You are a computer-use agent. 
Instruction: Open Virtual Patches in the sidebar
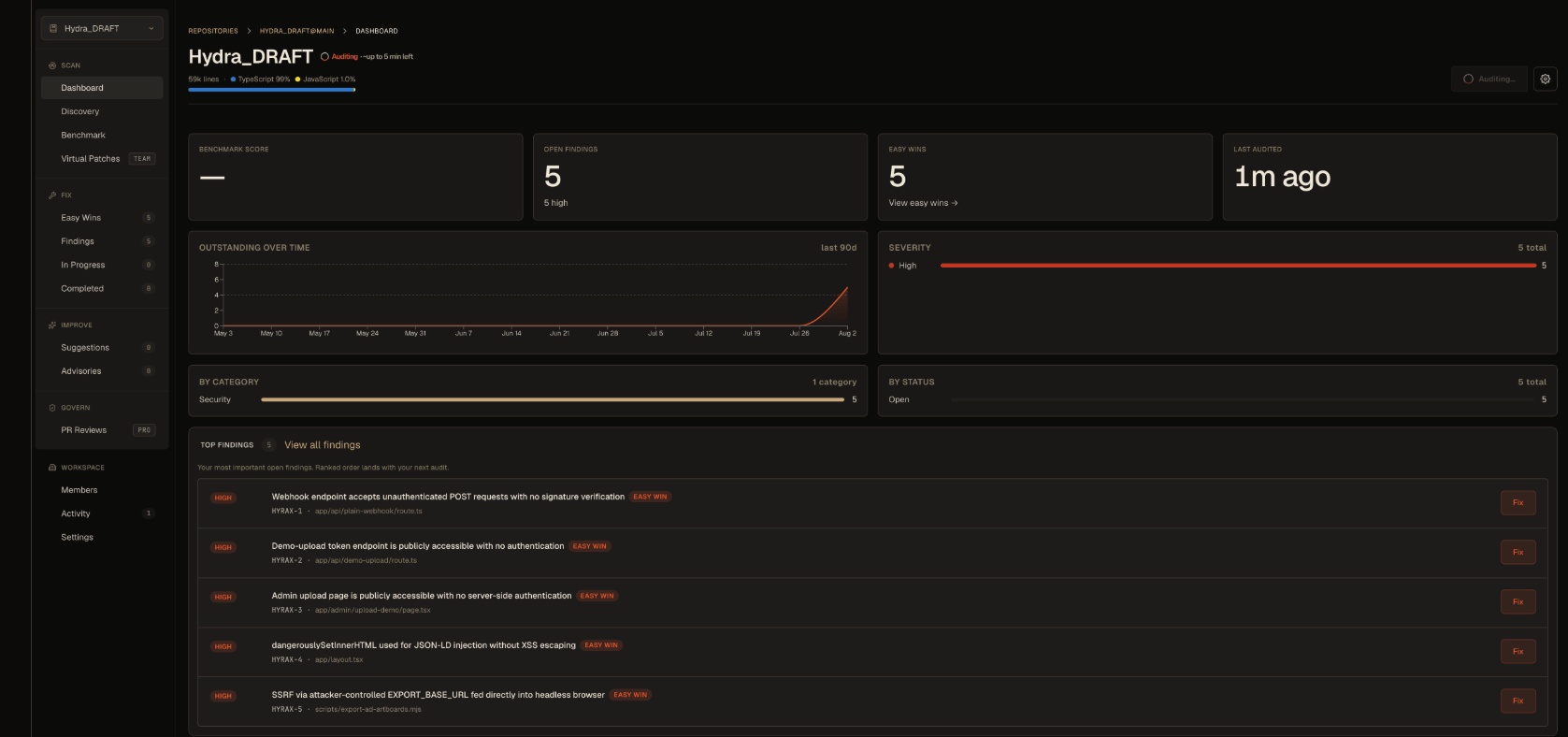pyautogui.click(x=102, y=159)
